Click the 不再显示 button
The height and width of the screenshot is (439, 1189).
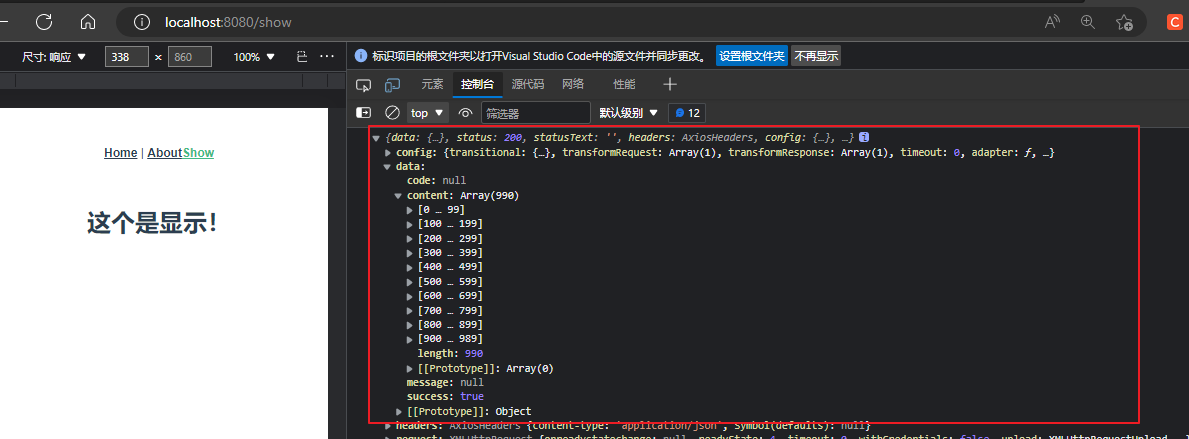815,56
